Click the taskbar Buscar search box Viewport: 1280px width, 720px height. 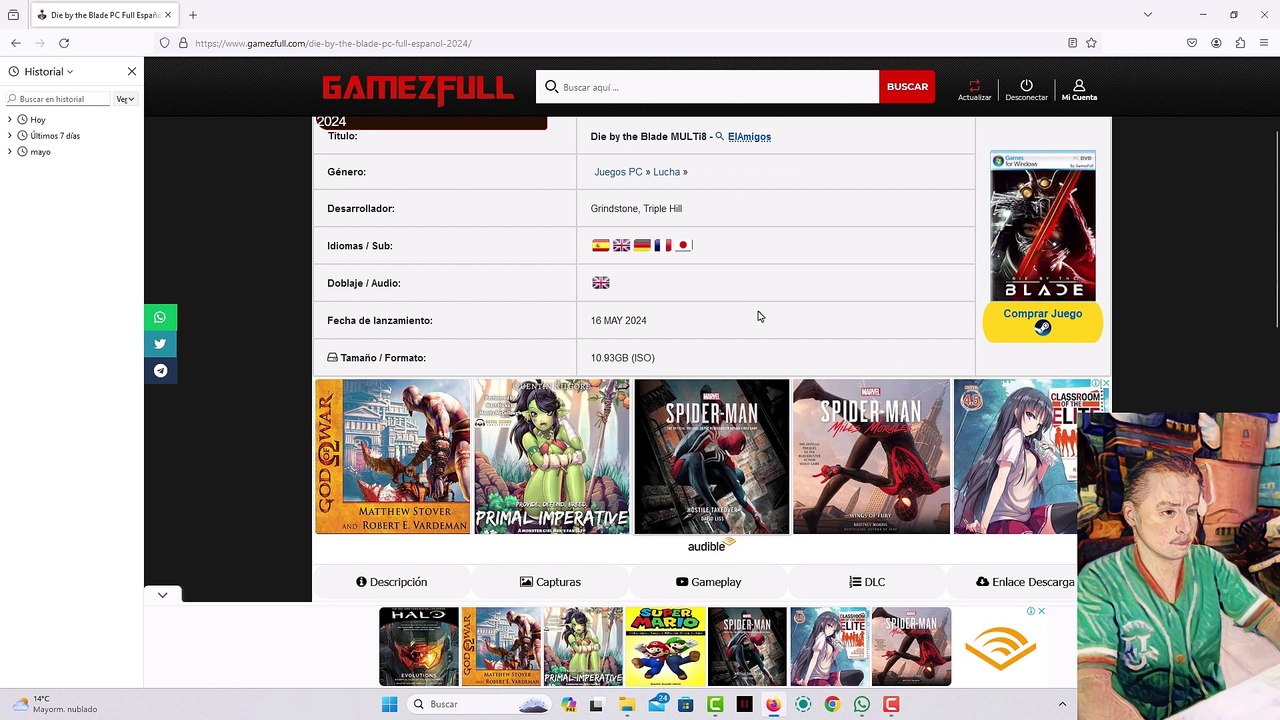tap(481, 704)
